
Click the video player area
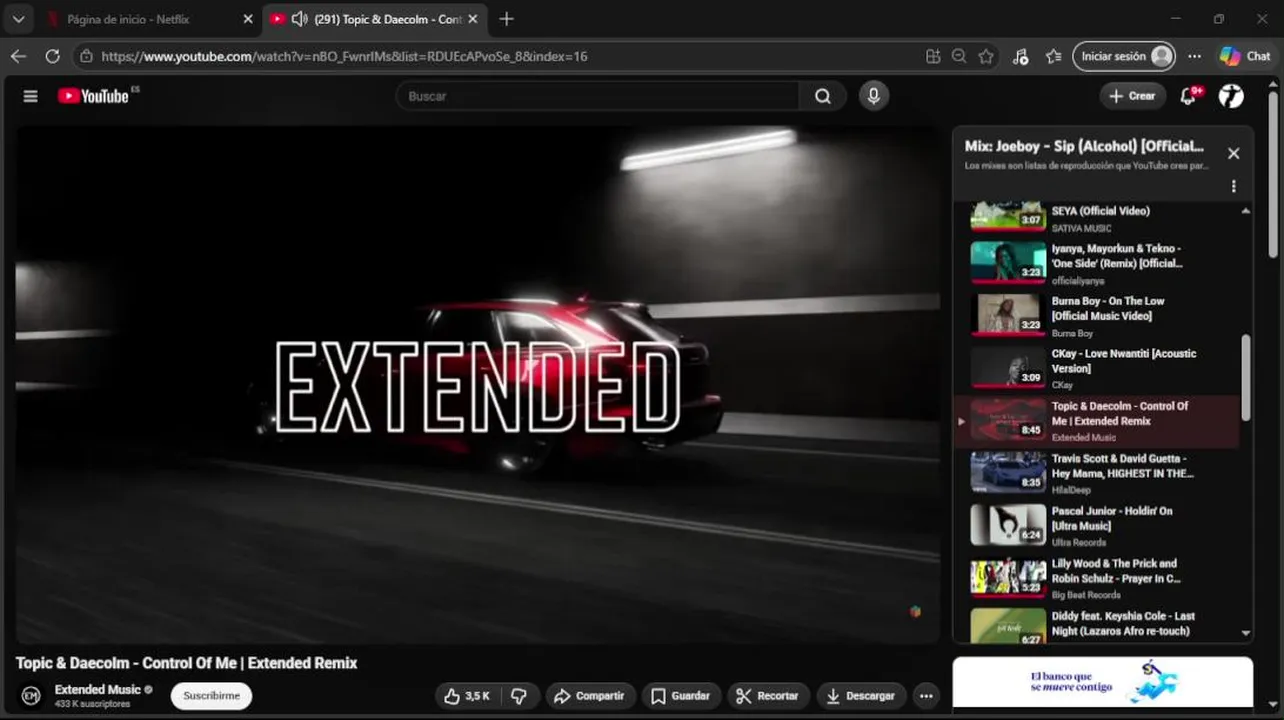tap(478, 385)
